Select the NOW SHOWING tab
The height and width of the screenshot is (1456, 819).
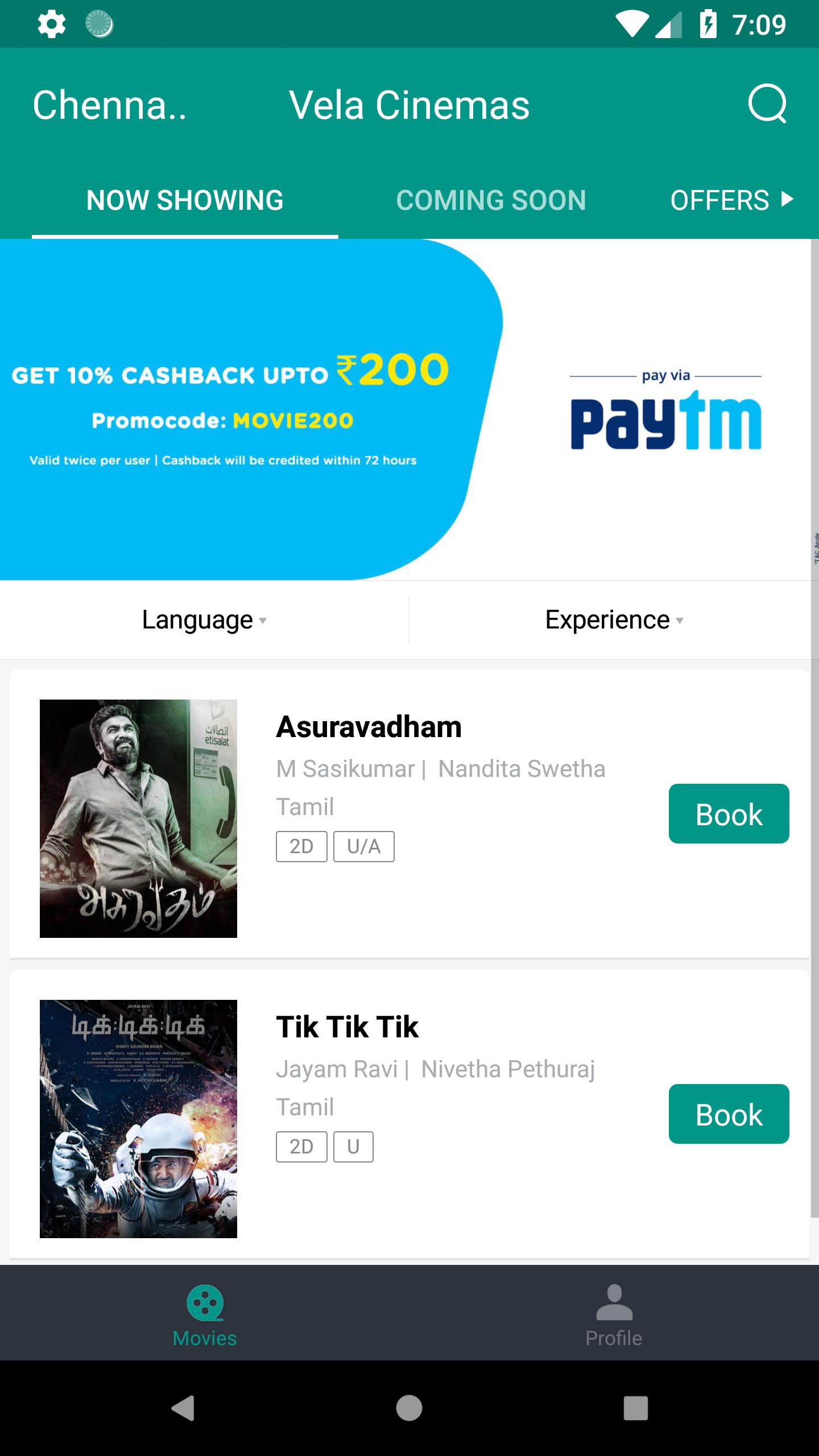(x=185, y=200)
